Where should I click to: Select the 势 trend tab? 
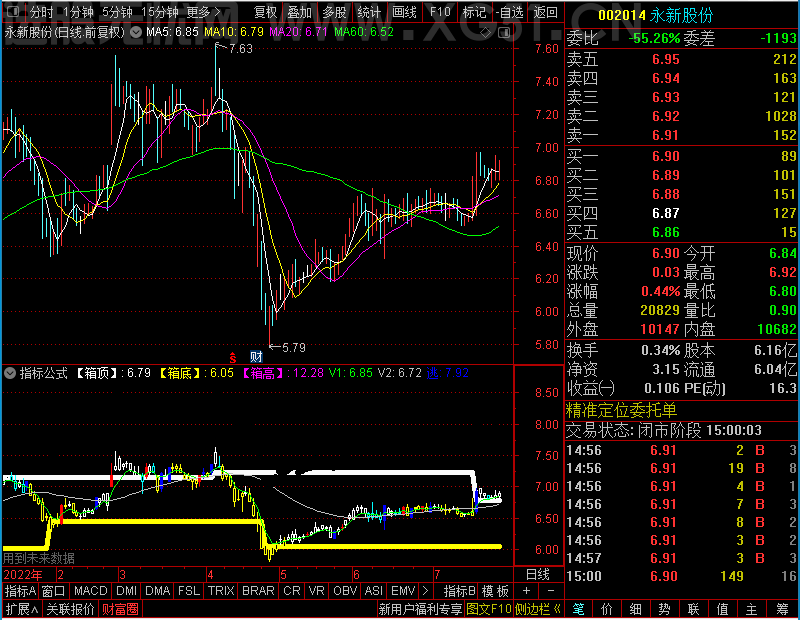(664, 609)
